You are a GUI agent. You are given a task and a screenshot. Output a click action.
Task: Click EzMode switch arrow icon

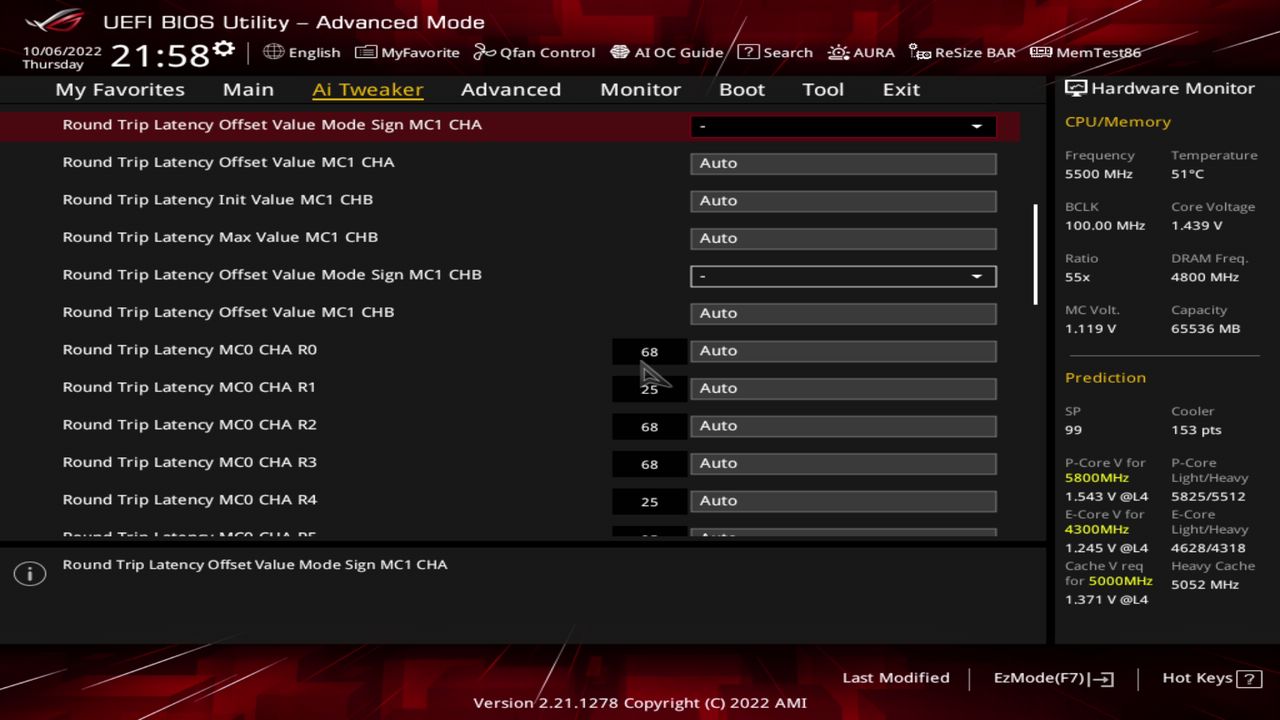coord(1101,679)
